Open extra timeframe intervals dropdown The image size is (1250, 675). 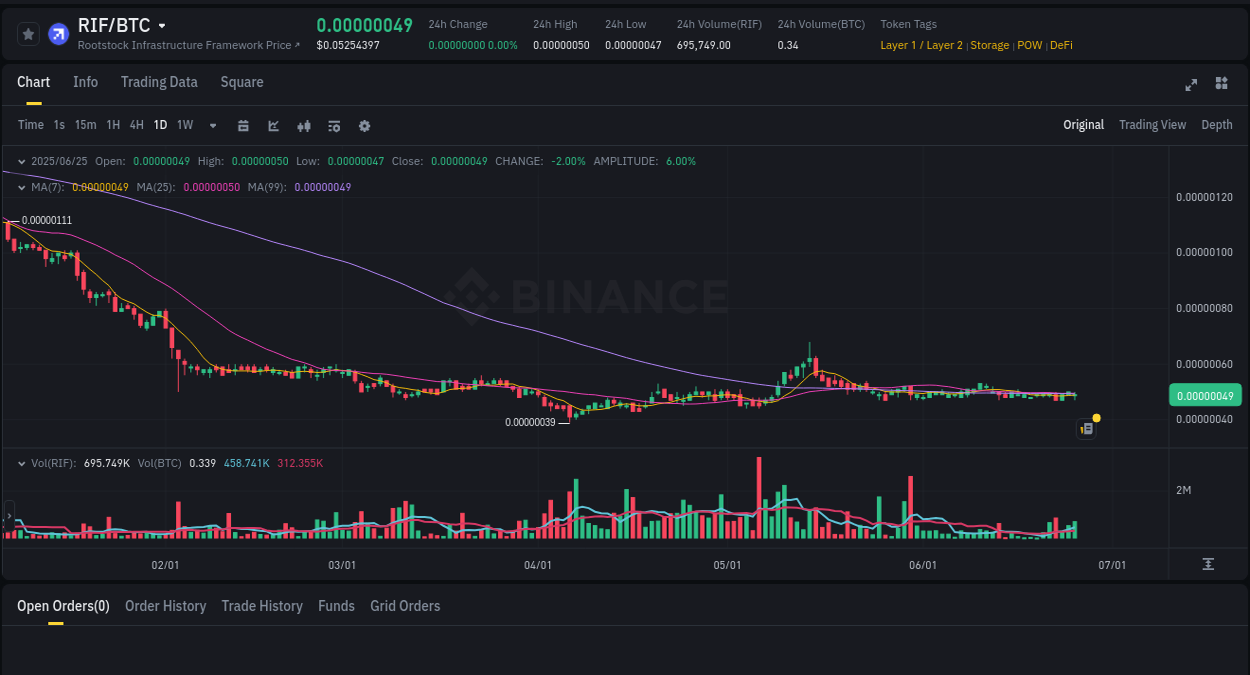click(212, 125)
